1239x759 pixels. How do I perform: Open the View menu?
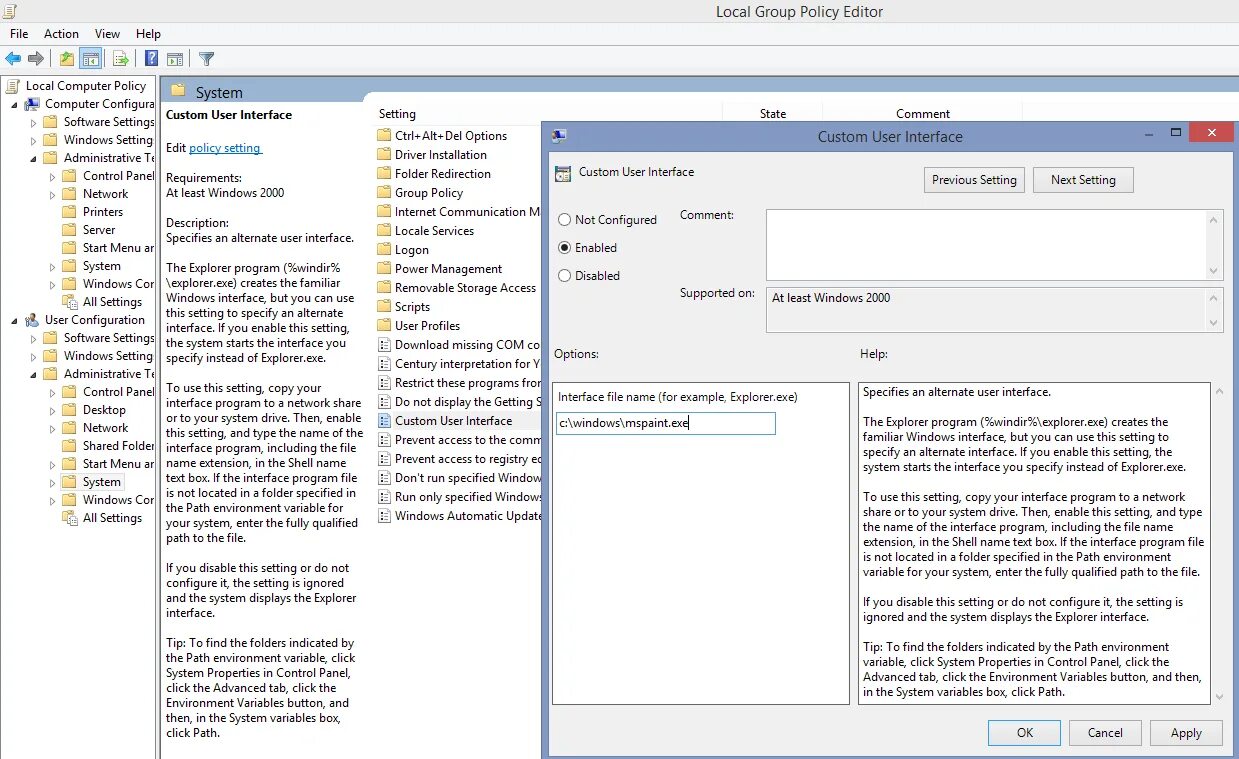(x=107, y=34)
